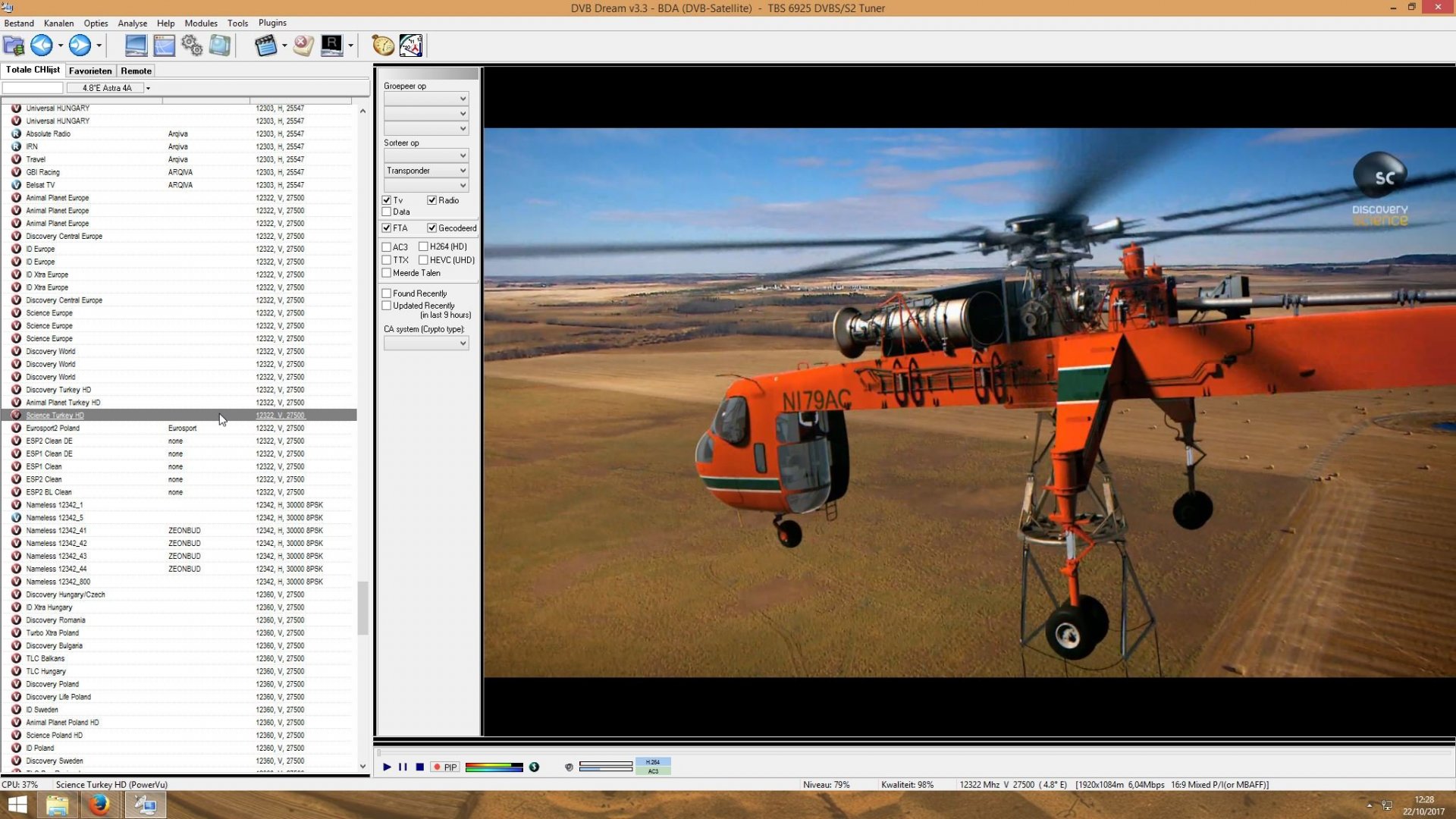
Task: Click the signal meter toolbar icon
Action: point(411,45)
